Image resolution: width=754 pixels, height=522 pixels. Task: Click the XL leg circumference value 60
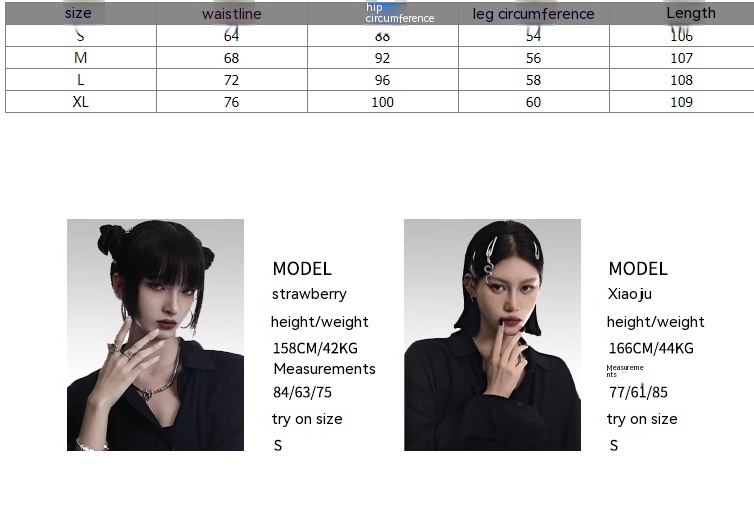click(x=533, y=102)
